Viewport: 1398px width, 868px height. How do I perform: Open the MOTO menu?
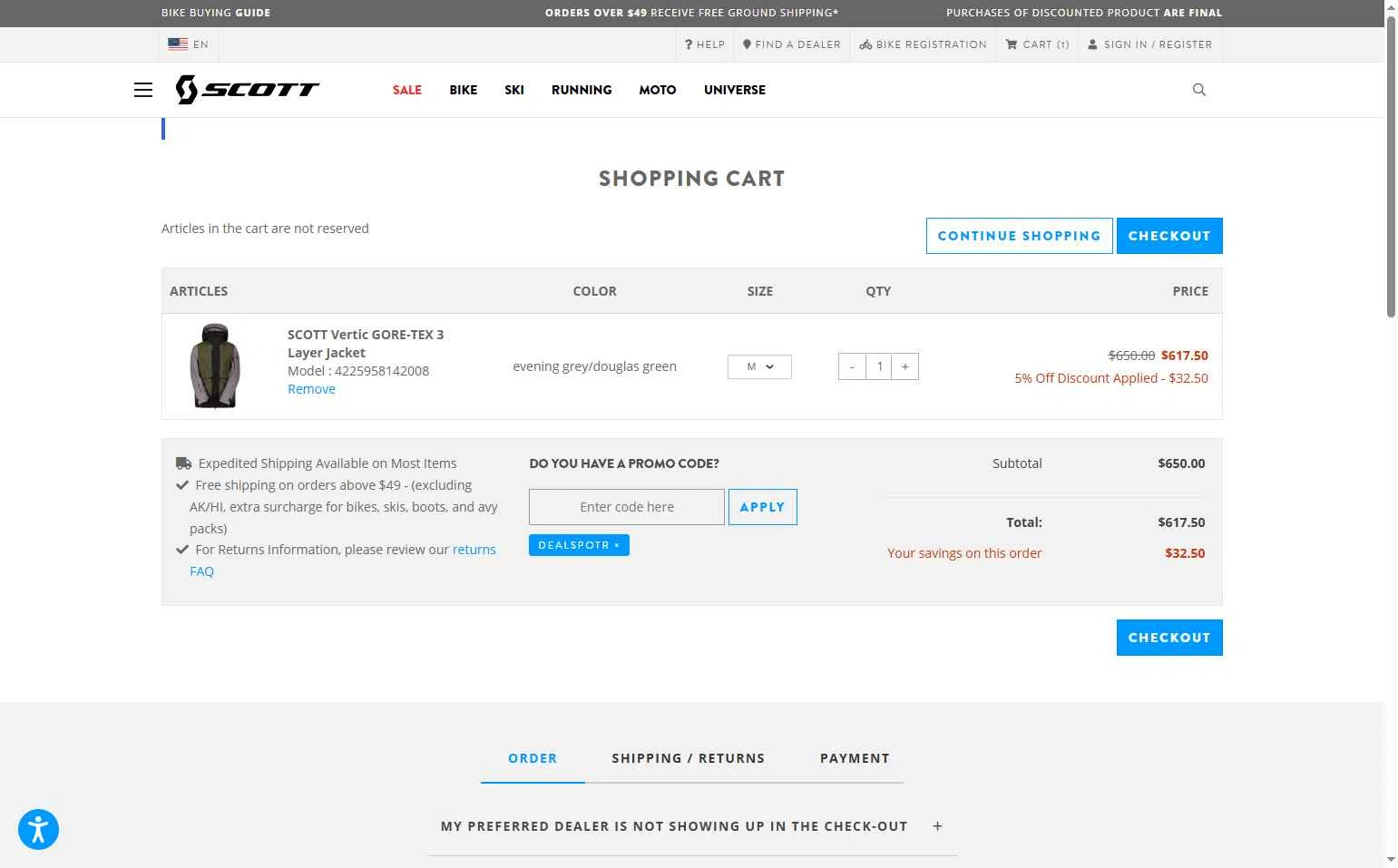[x=658, y=90]
